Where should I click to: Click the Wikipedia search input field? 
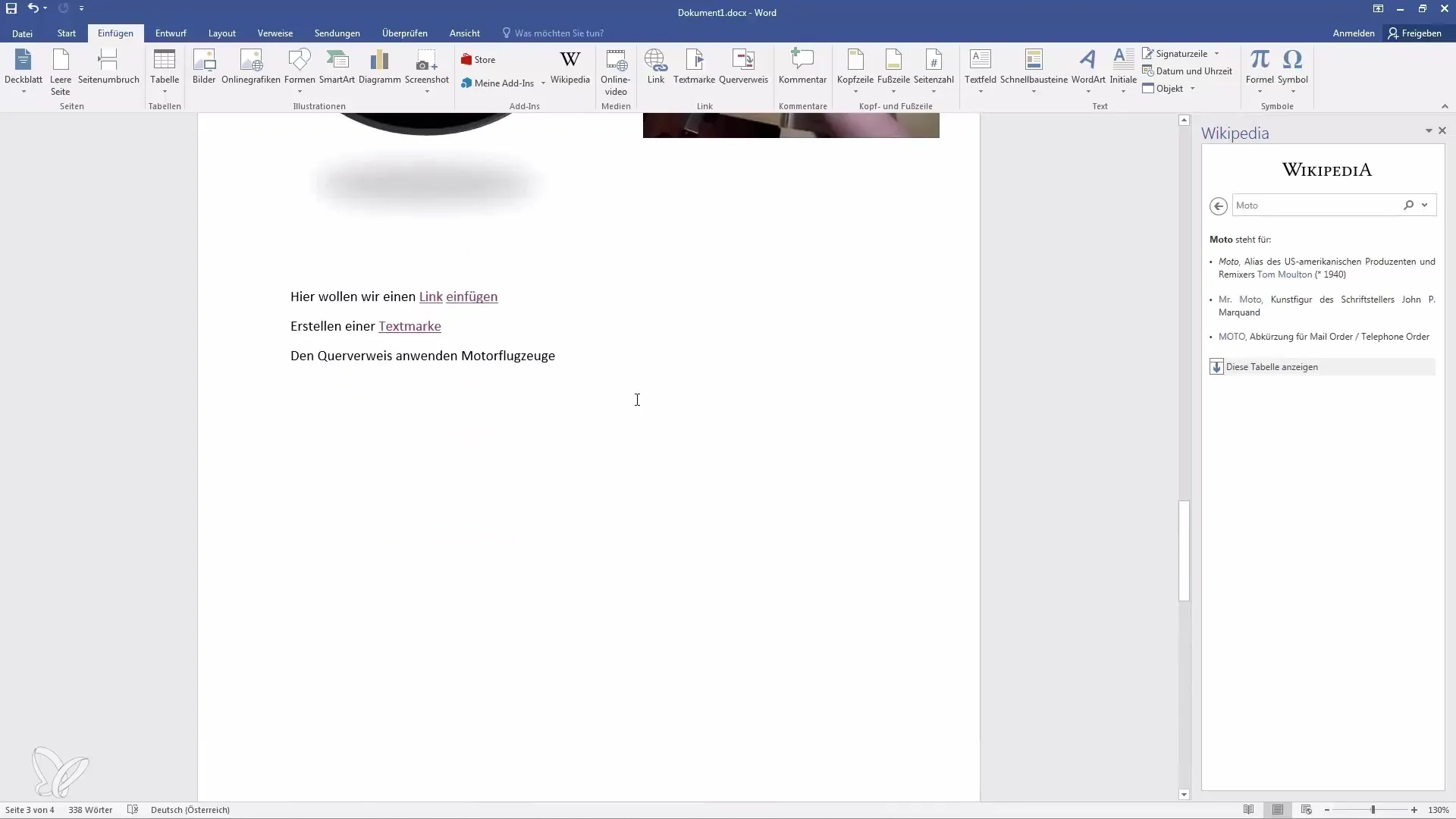click(x=1316, y=206)
